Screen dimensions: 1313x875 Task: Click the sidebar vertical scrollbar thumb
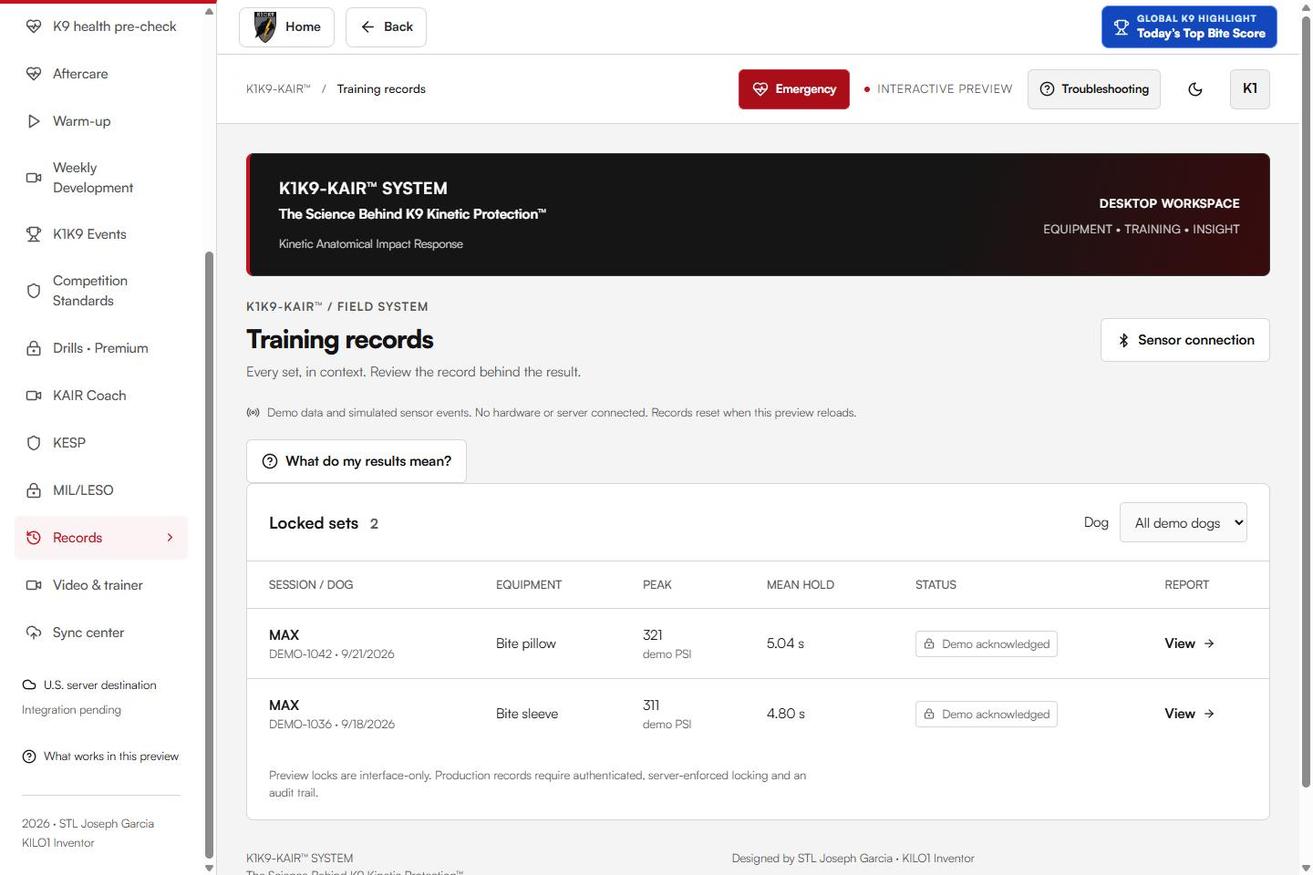coord(209,555)
